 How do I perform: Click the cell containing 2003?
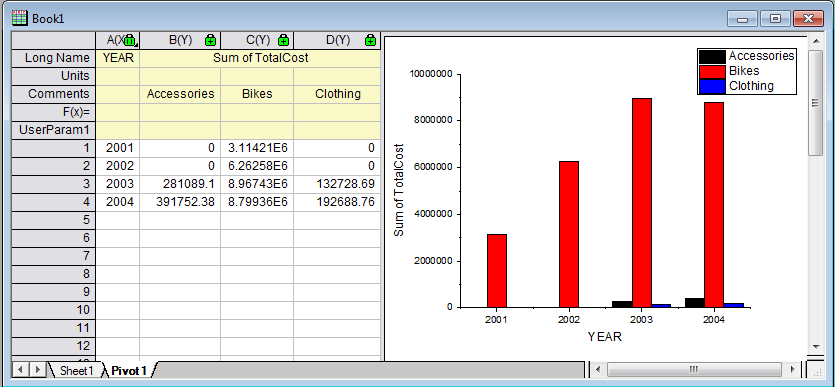118,184
